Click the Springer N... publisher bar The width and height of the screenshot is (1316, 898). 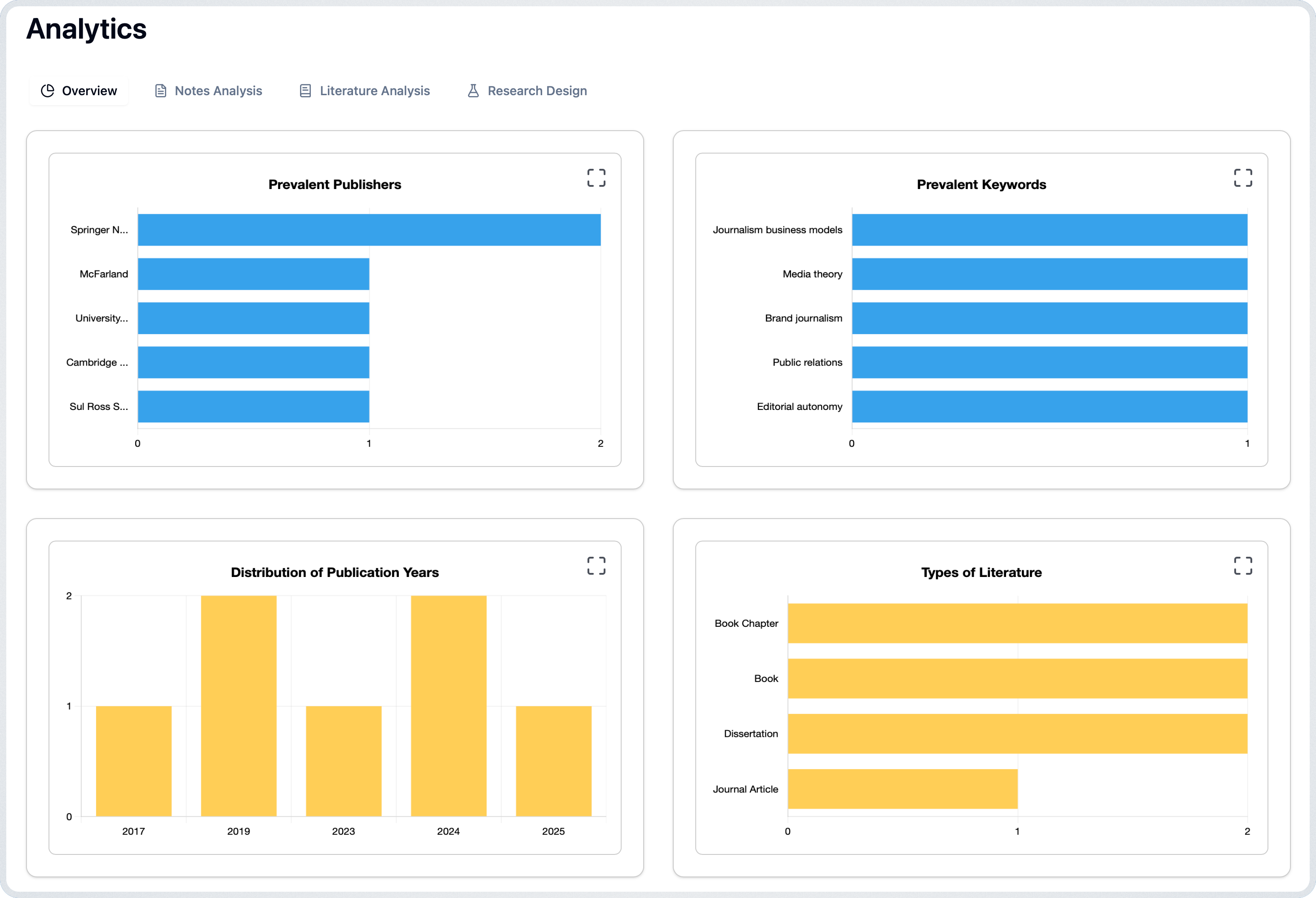[369, 230]
